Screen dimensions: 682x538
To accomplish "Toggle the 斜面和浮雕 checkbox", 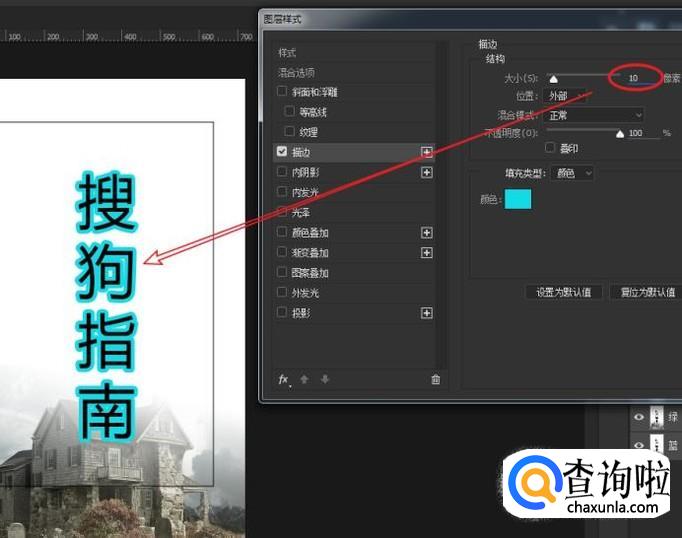I will [x=282, y=91].
